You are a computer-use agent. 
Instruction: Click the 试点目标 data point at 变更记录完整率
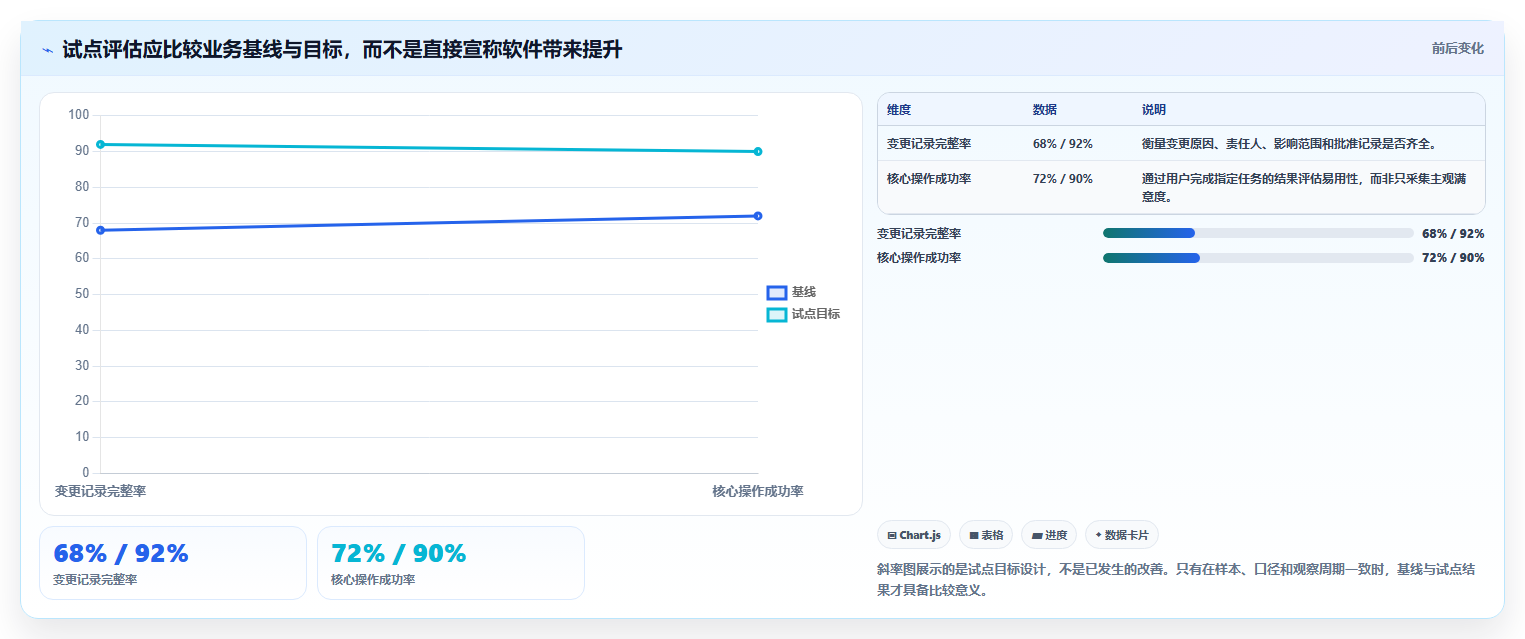pos(100,145)
